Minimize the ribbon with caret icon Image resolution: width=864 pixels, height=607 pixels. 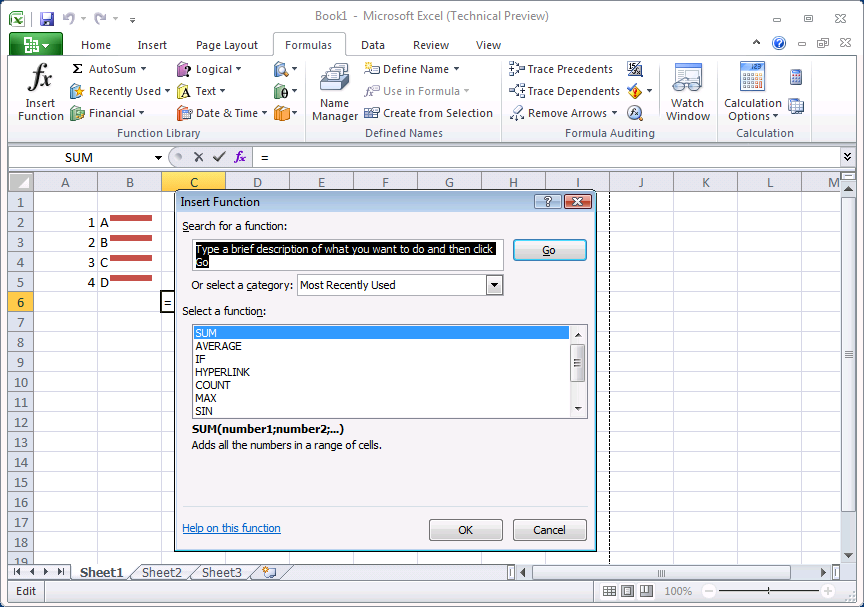pos(757,42)
